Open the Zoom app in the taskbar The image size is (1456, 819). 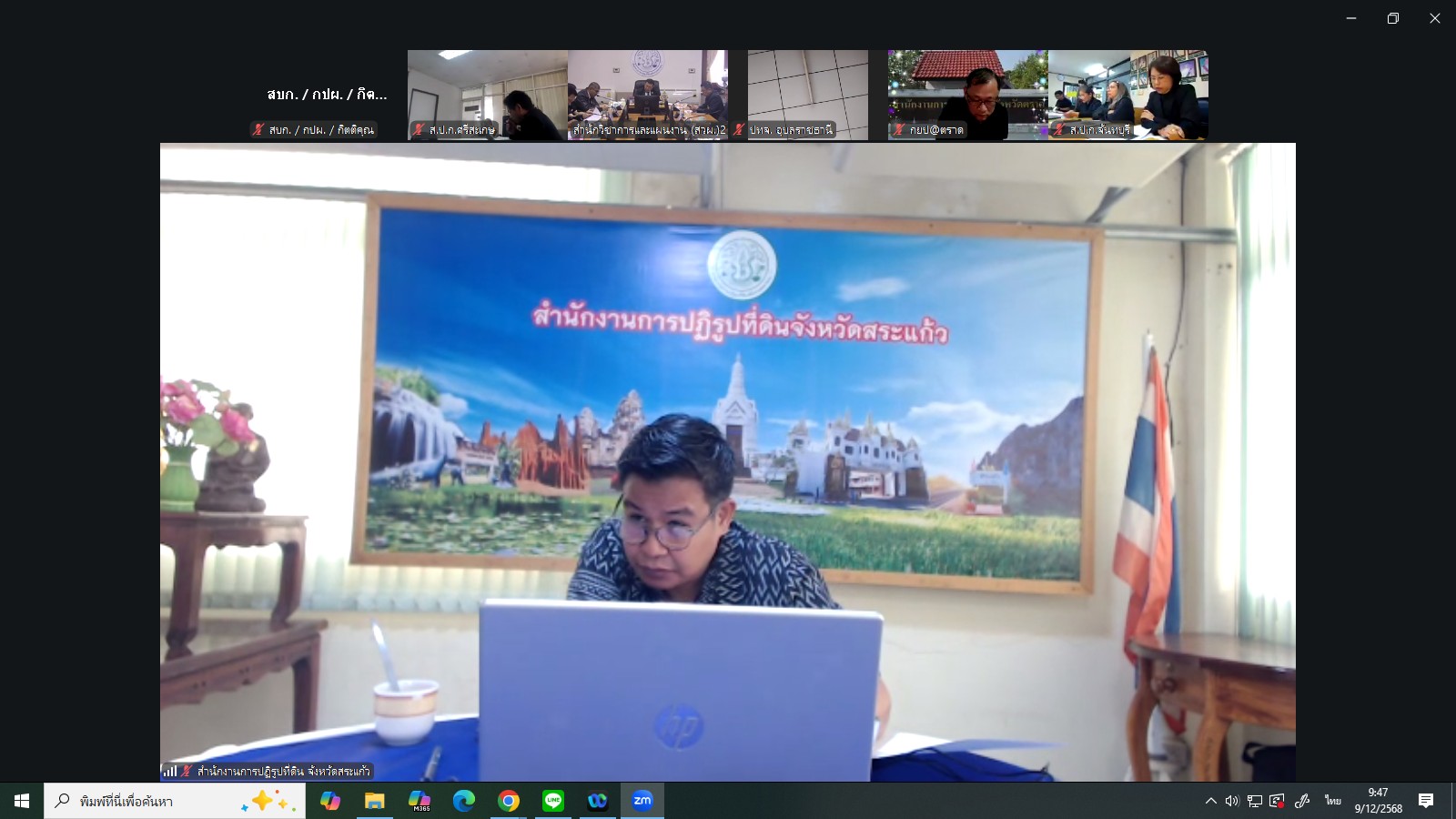coord(642,801)
